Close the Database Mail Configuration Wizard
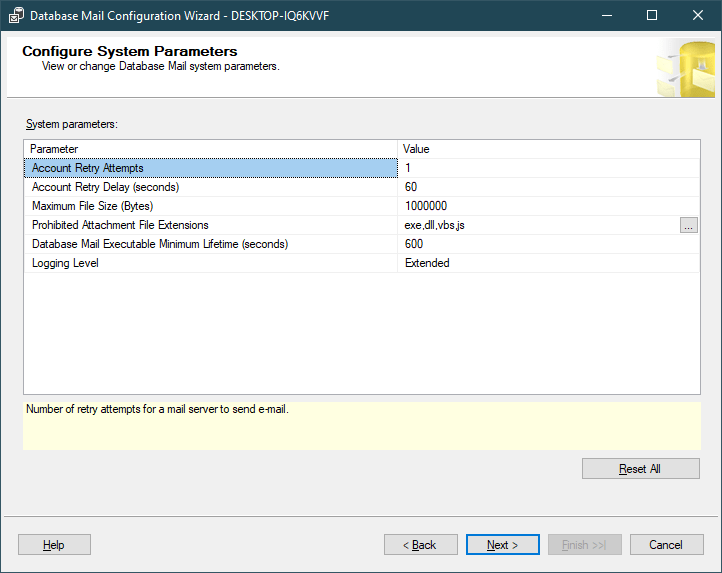 coord(698,15)
